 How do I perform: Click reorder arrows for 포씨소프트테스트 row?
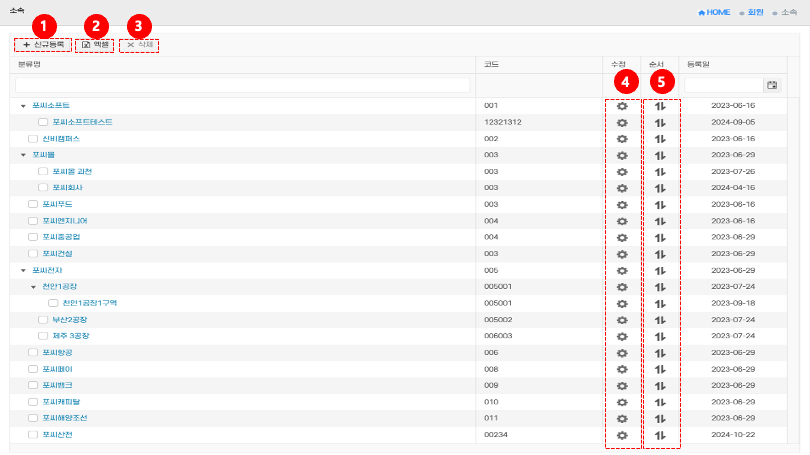[x=660, y=122]
